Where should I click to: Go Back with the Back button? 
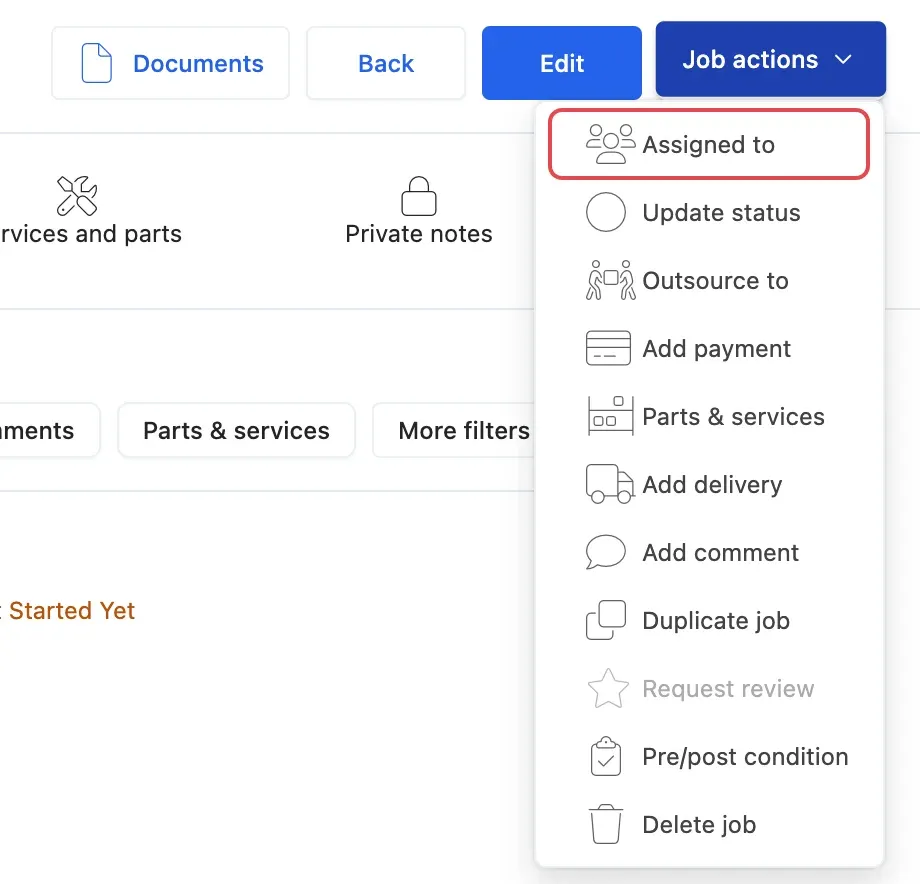pos(386,63)
